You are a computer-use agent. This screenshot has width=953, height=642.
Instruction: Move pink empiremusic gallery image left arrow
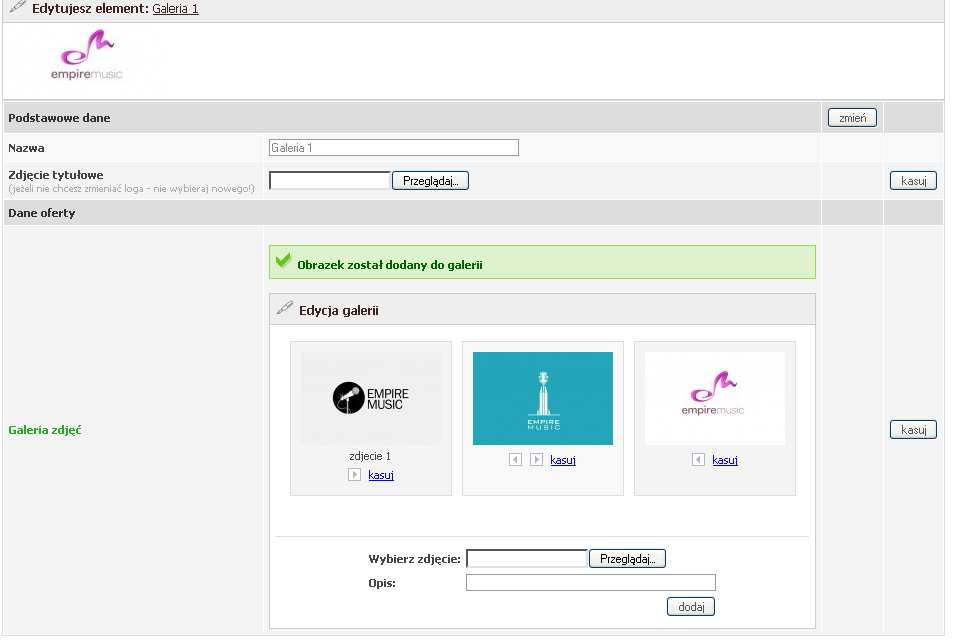[698, 460]
